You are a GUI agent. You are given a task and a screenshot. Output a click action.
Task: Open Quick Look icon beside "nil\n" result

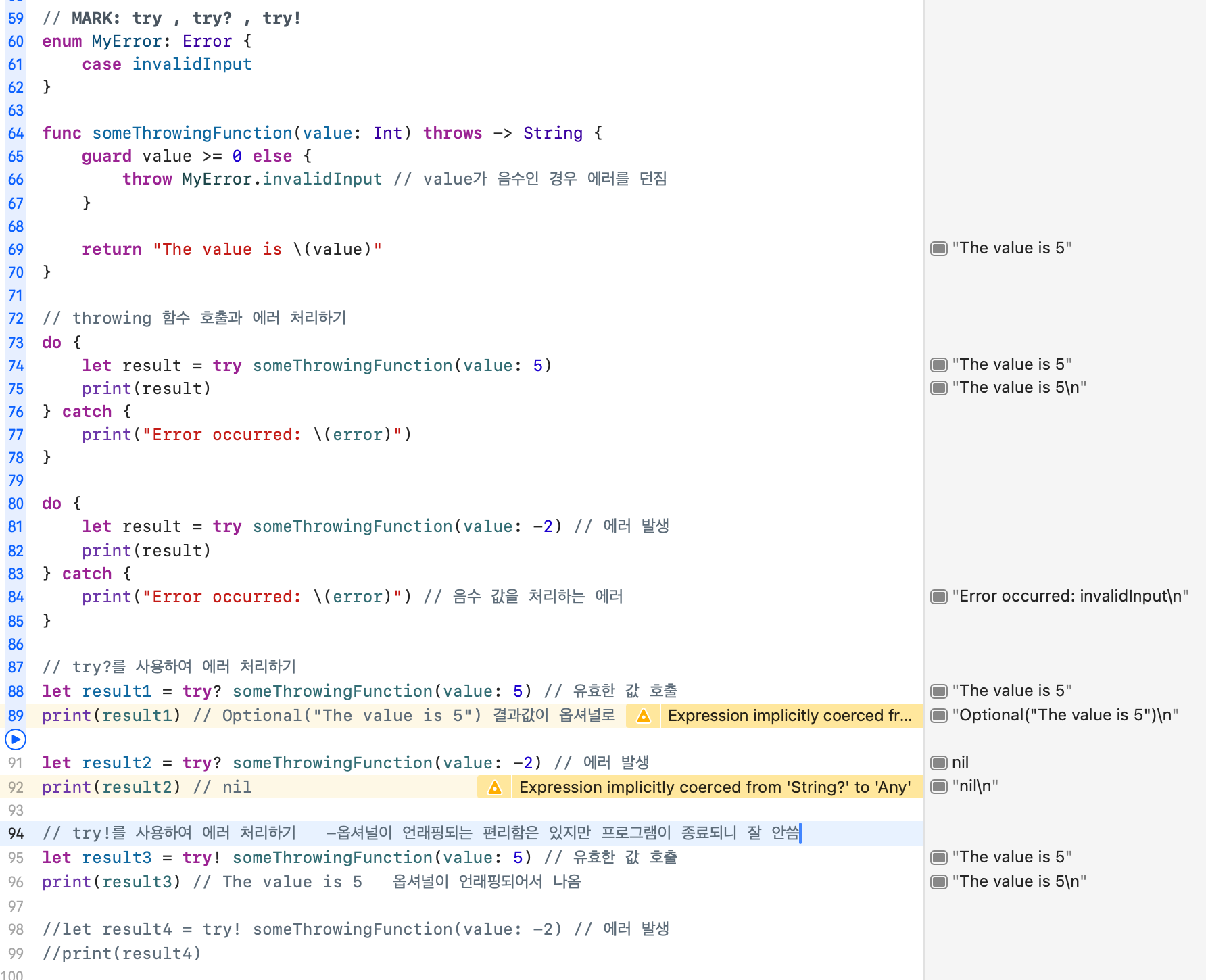tap(938, 787)
